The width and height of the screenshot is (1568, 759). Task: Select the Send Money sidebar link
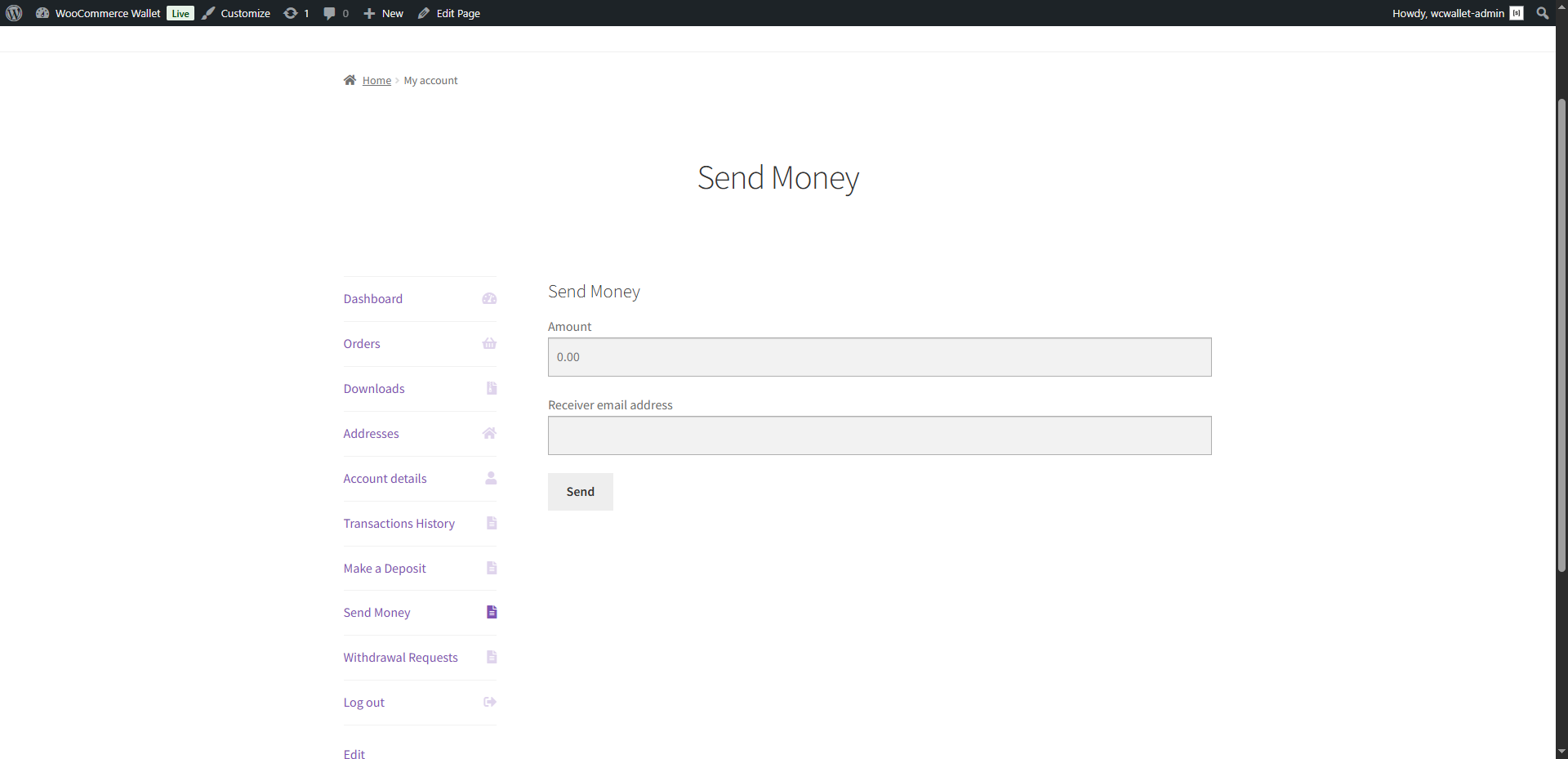click(x=376, y=613)
